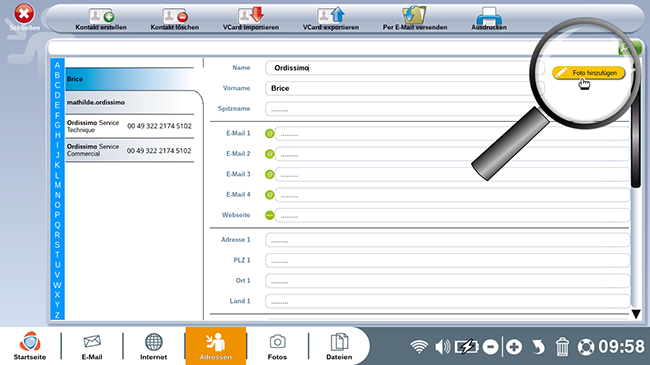Jump to letter M in index
The image size is (650, 365).
point(57,185)
